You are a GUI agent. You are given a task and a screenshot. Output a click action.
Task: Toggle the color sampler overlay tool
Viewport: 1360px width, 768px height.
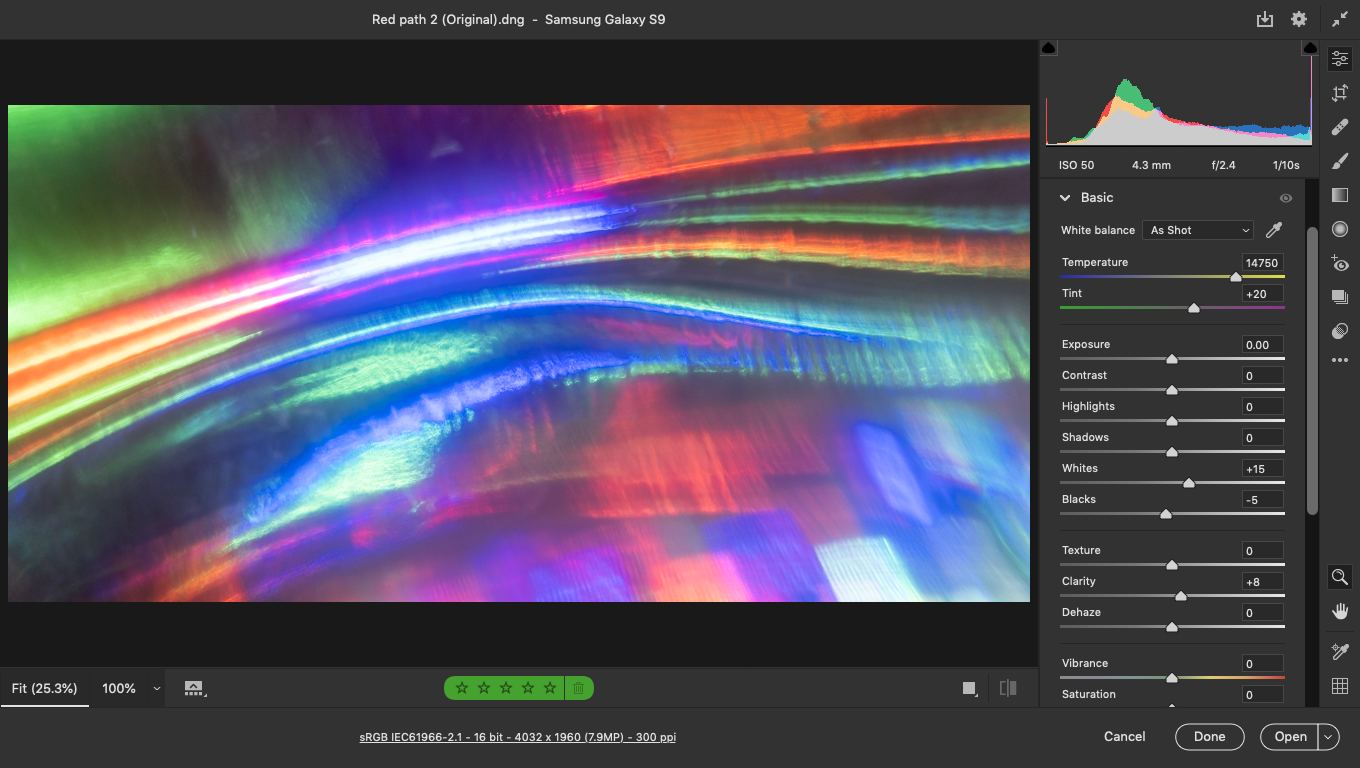[x=1340, y=652]
